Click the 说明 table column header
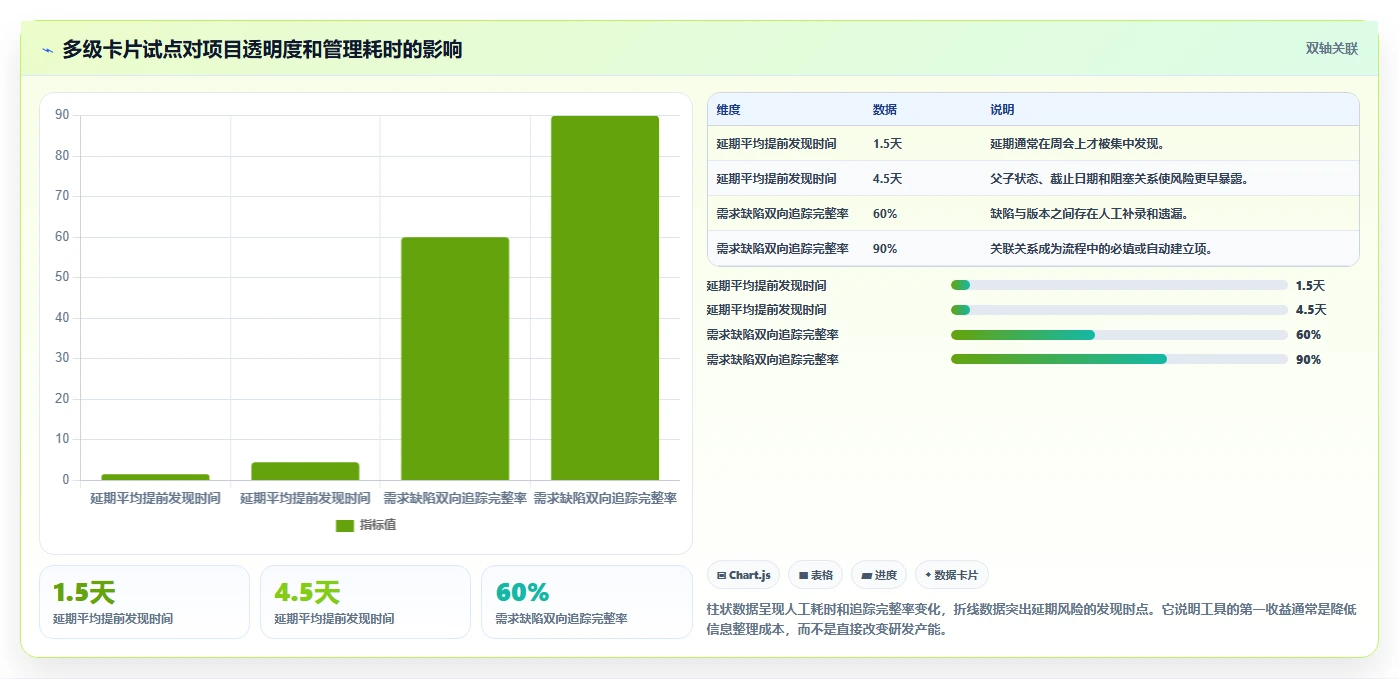 1002,110
